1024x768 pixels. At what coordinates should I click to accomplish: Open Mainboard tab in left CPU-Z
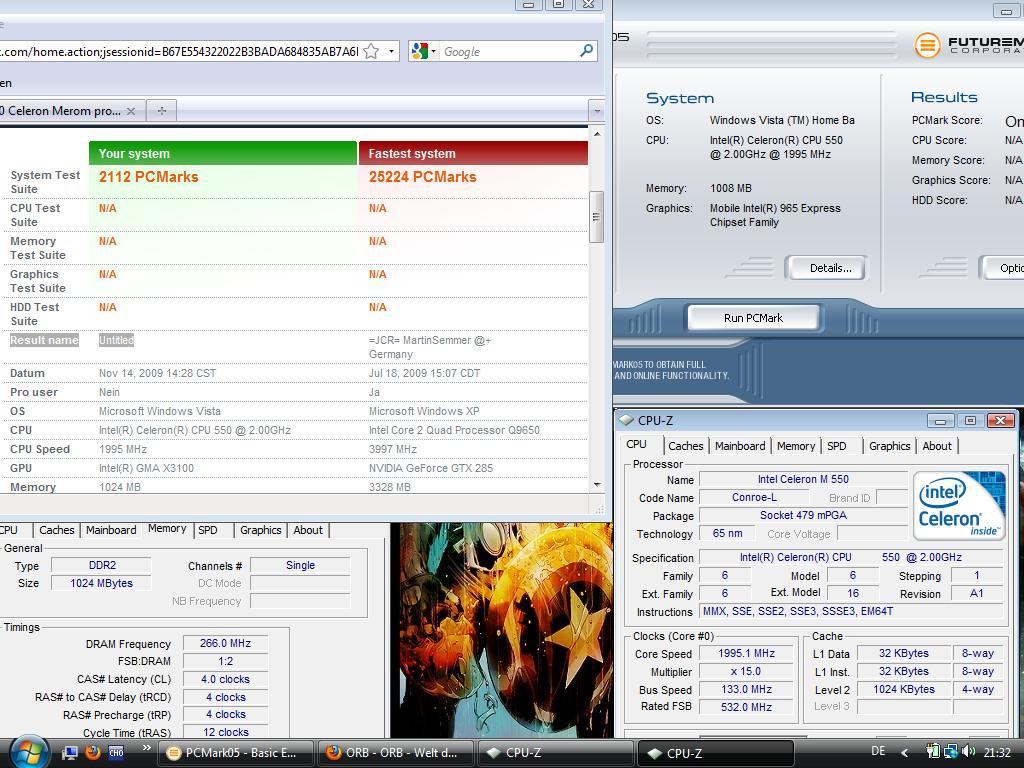(x=111, y=530)
